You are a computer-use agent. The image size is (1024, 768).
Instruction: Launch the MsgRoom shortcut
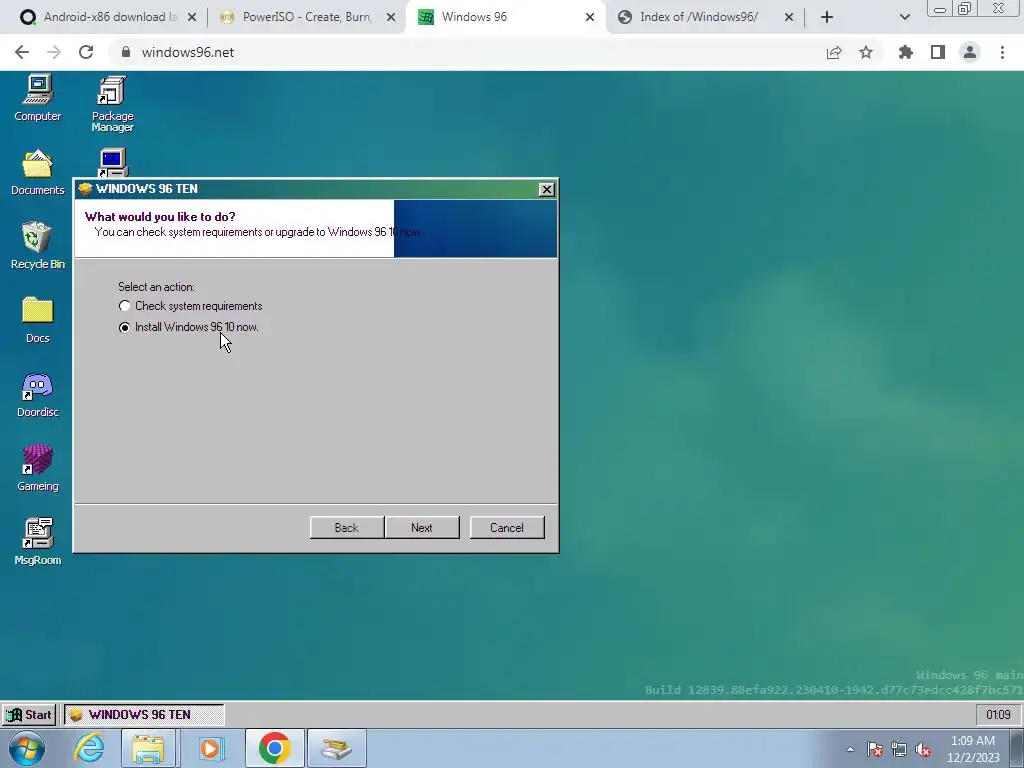click(x=38, y=542)
